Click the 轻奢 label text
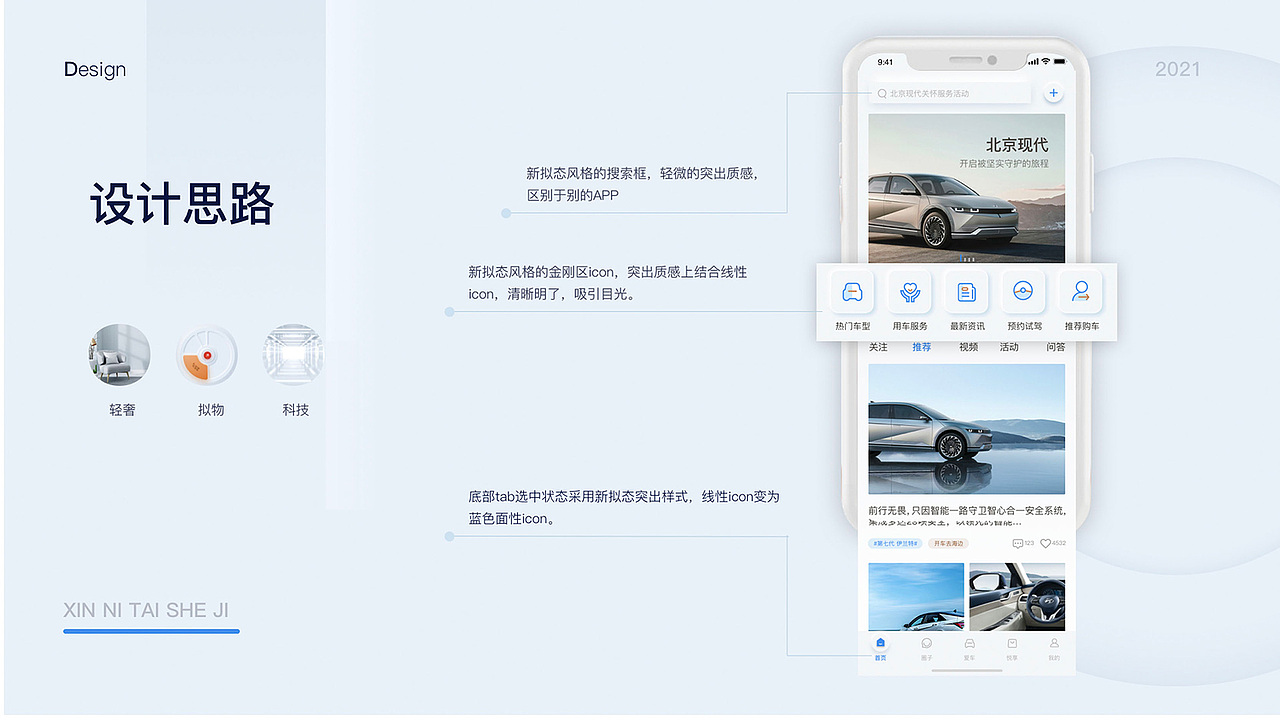 122,410
